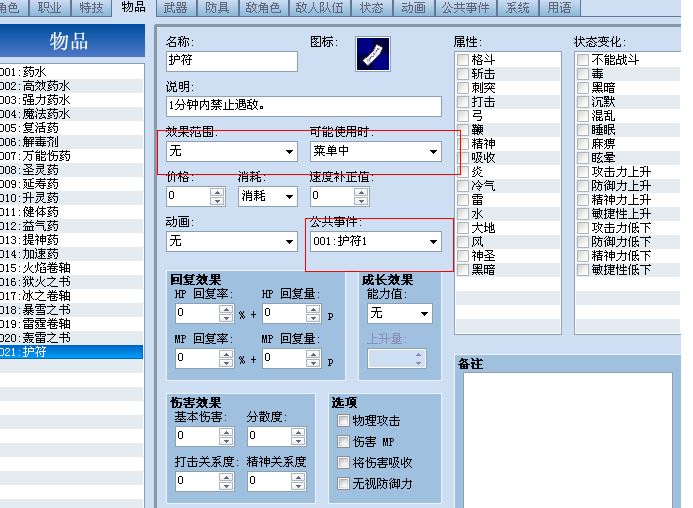Select 018:暴雪之书 in the item list
The image size is (693, 508).
72,309
